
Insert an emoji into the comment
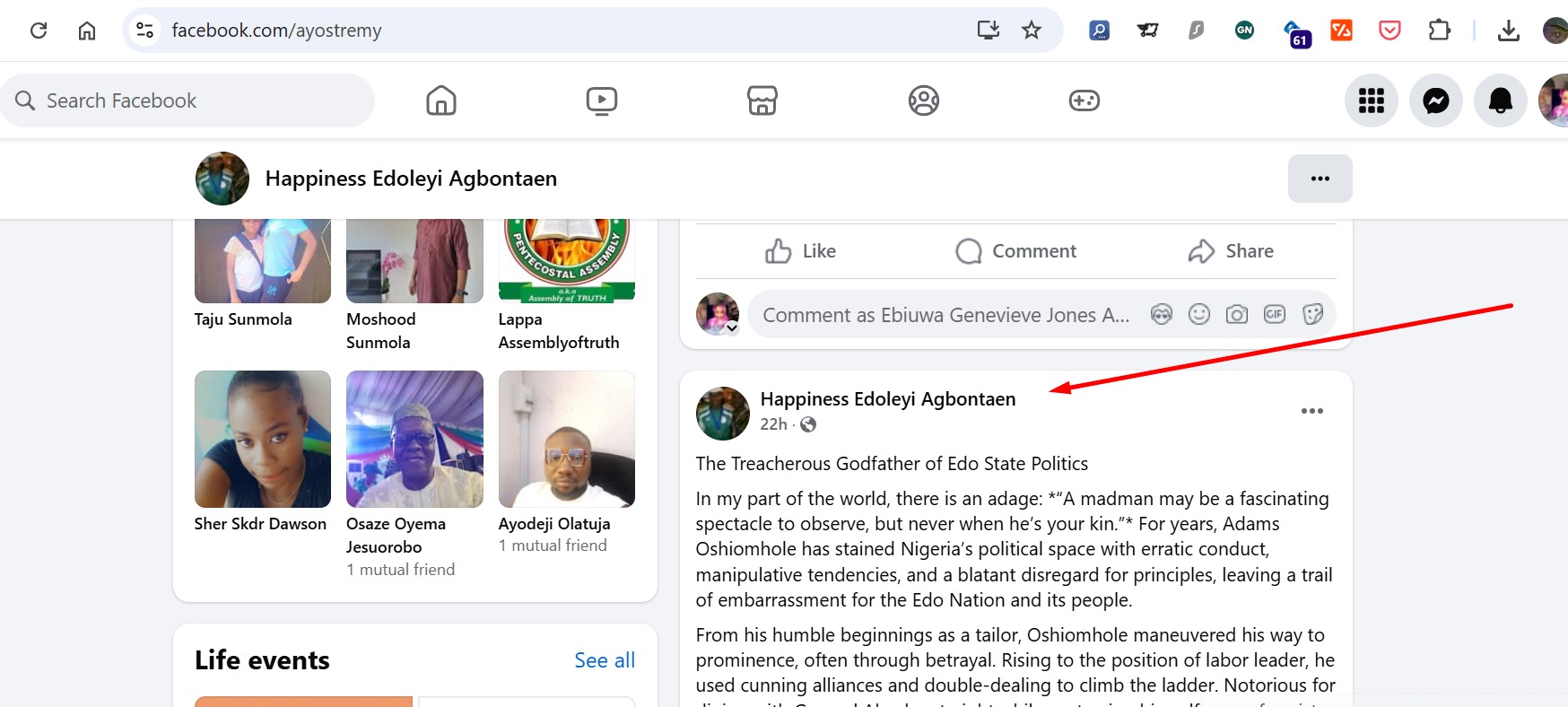pyautogui.click(x=1198, y=314)
